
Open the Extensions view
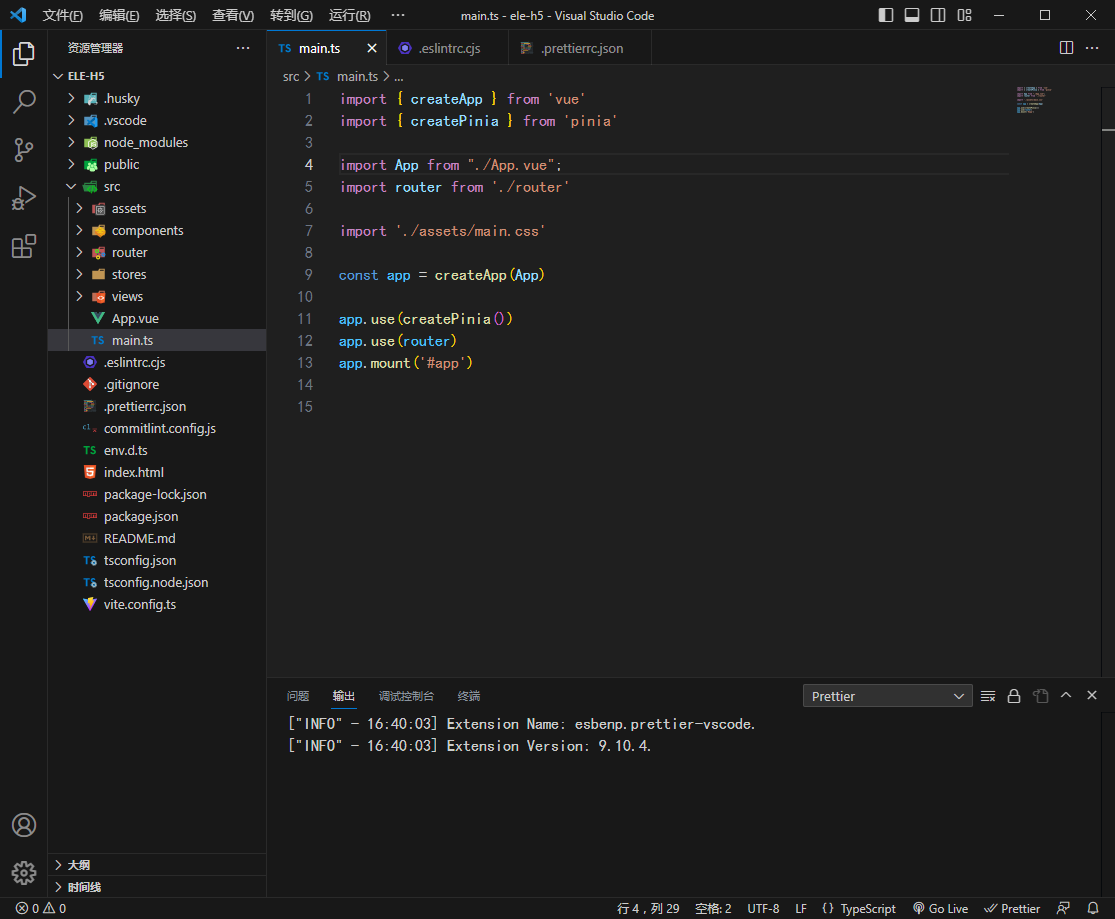pos(24,246)
